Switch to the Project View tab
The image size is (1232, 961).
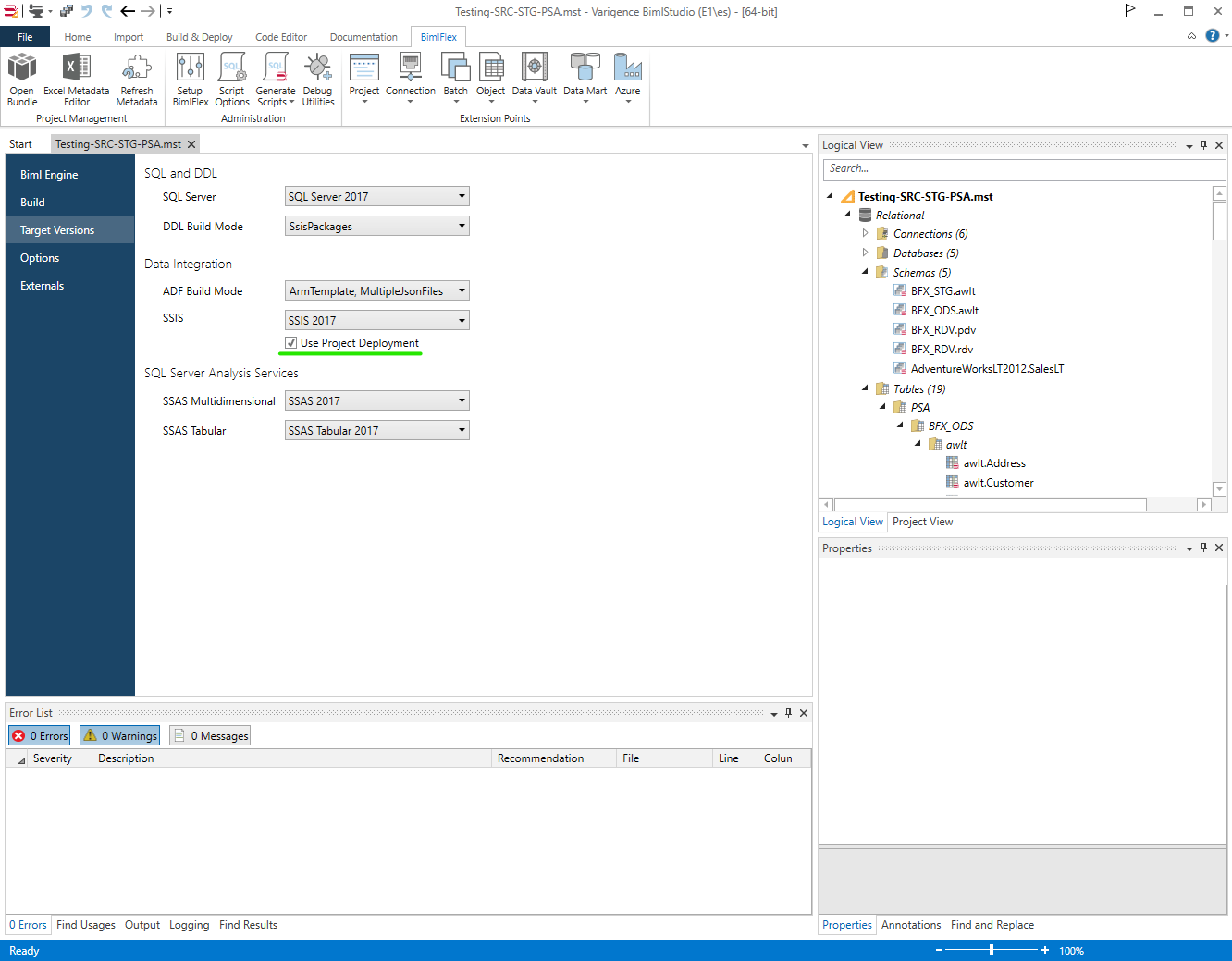(x=922, y=522)
